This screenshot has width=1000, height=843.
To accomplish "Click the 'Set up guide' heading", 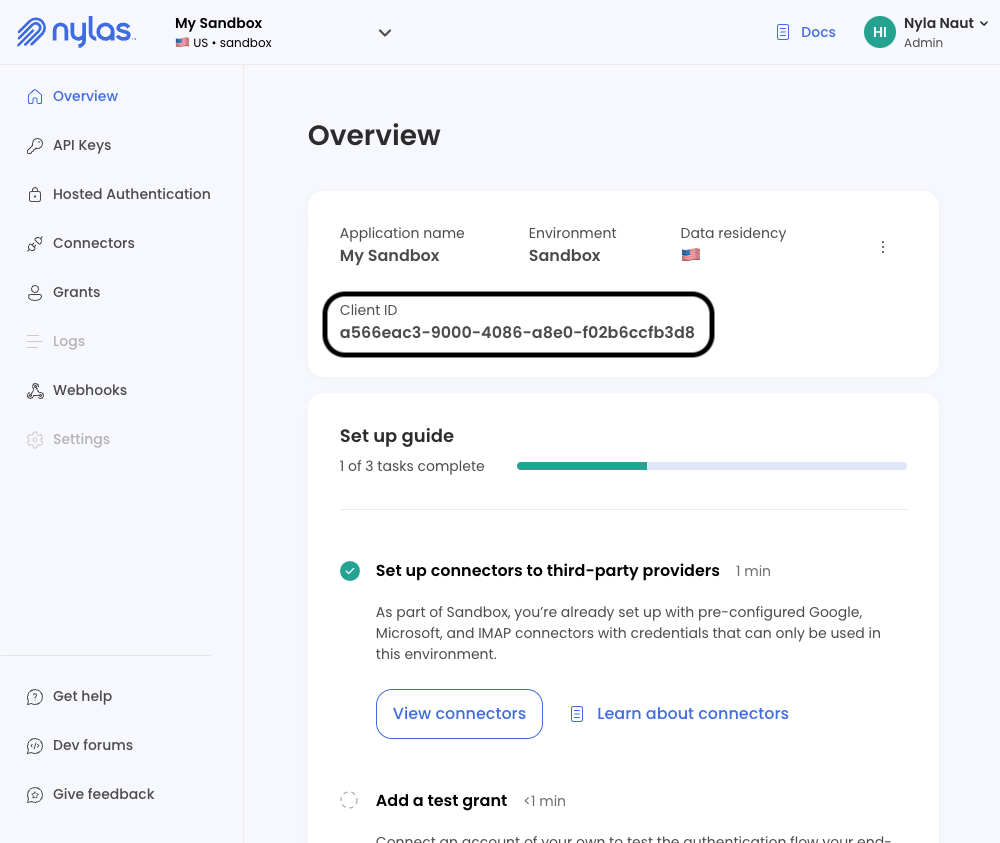I will click(397, 436).
